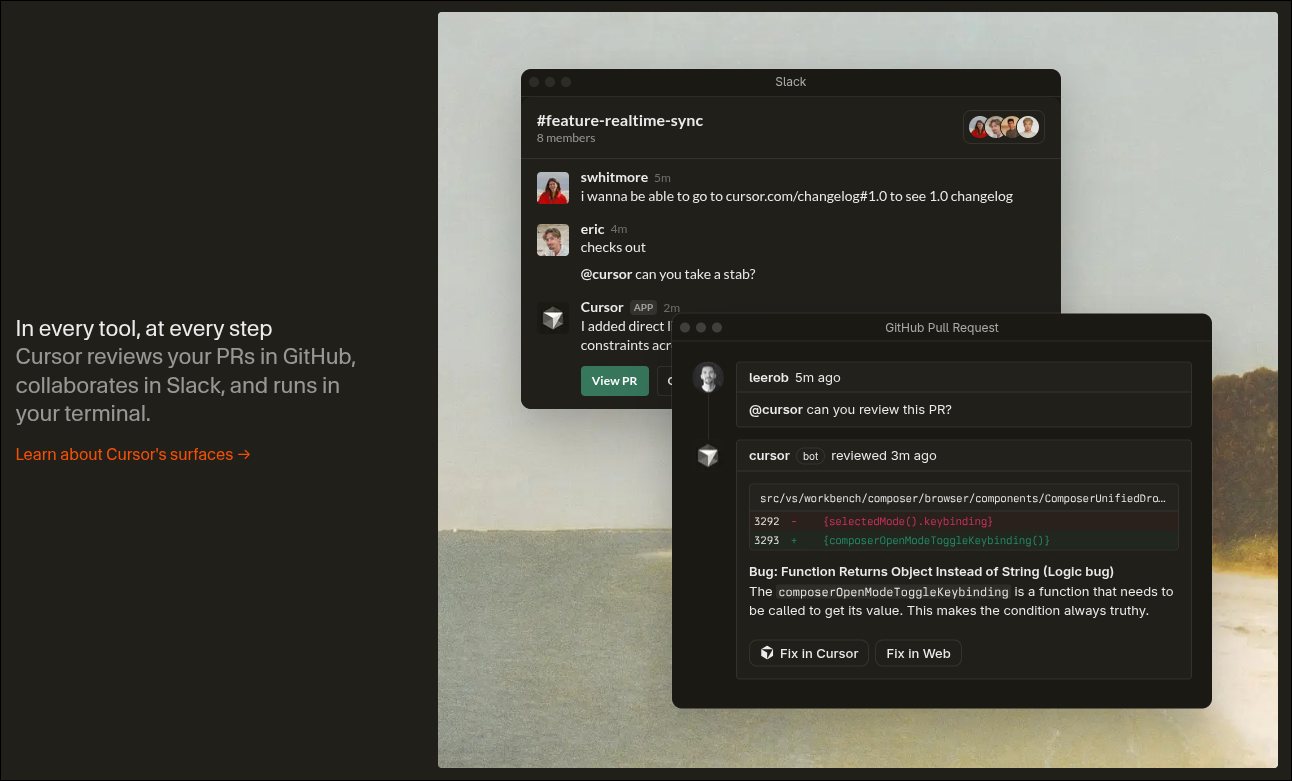Click the @cursor mention in eric's Slack message
The image size is (1292, 781).
(605, 274)
